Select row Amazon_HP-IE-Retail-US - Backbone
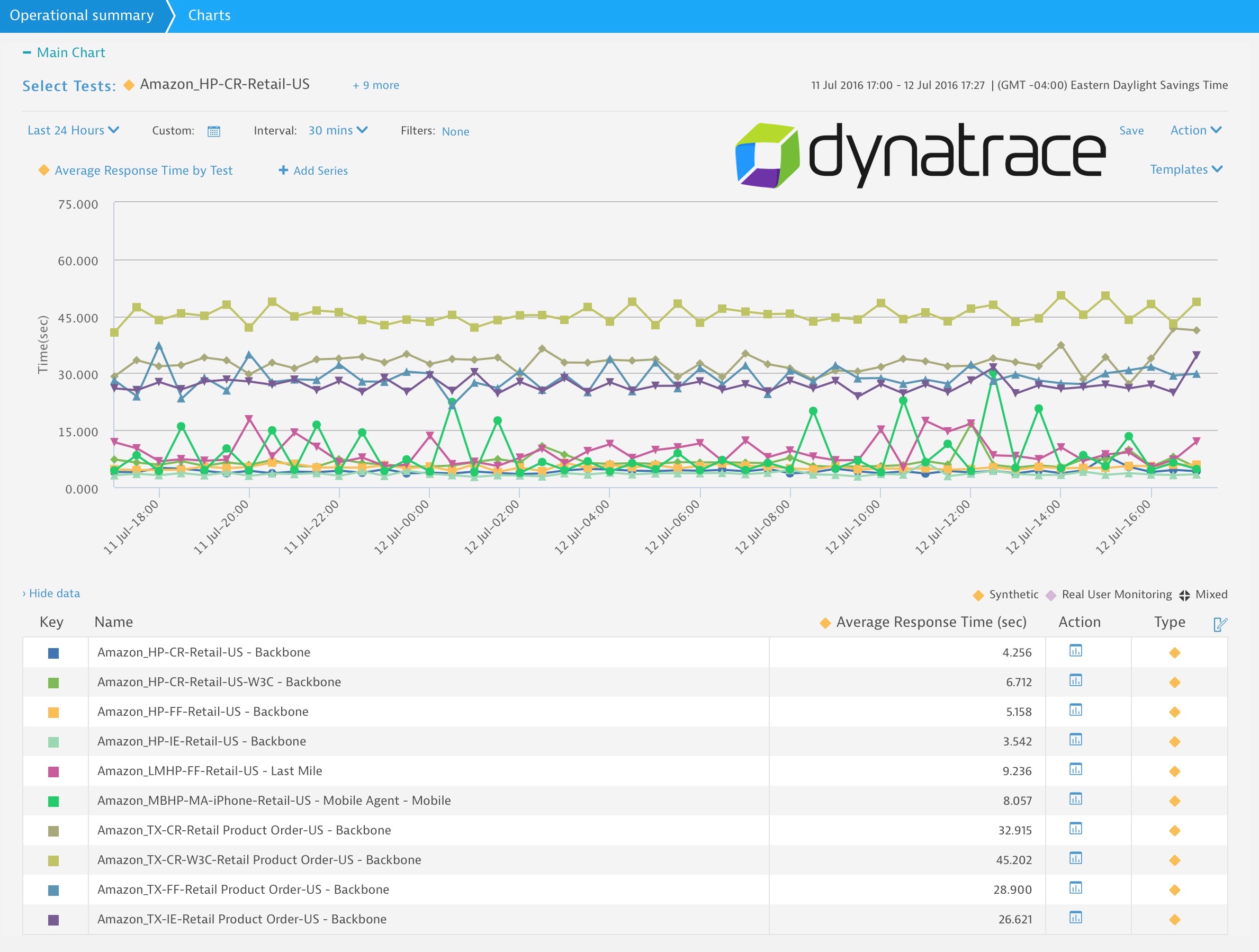This screenshot has height=952, width=1259. coord(625,741)
